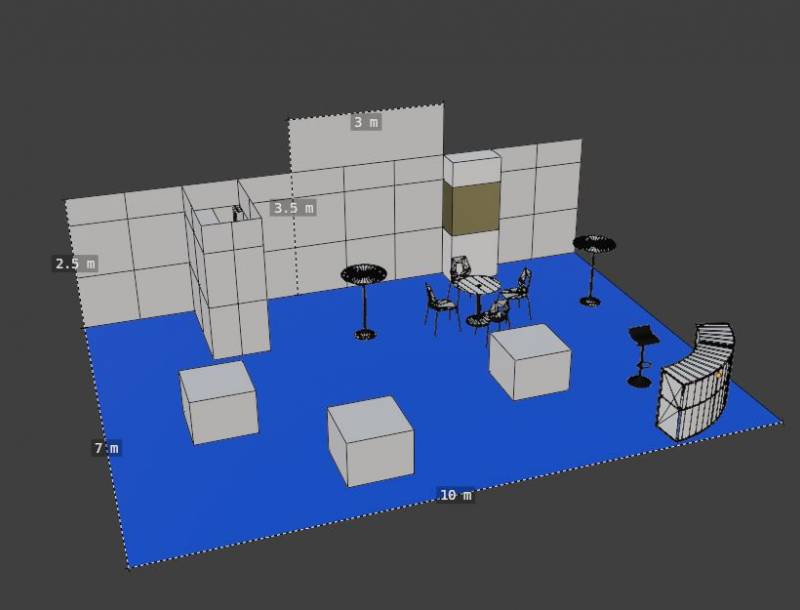Click the small black object atop the tower
Screen dimensions: 800x610
tap(237, 212)
